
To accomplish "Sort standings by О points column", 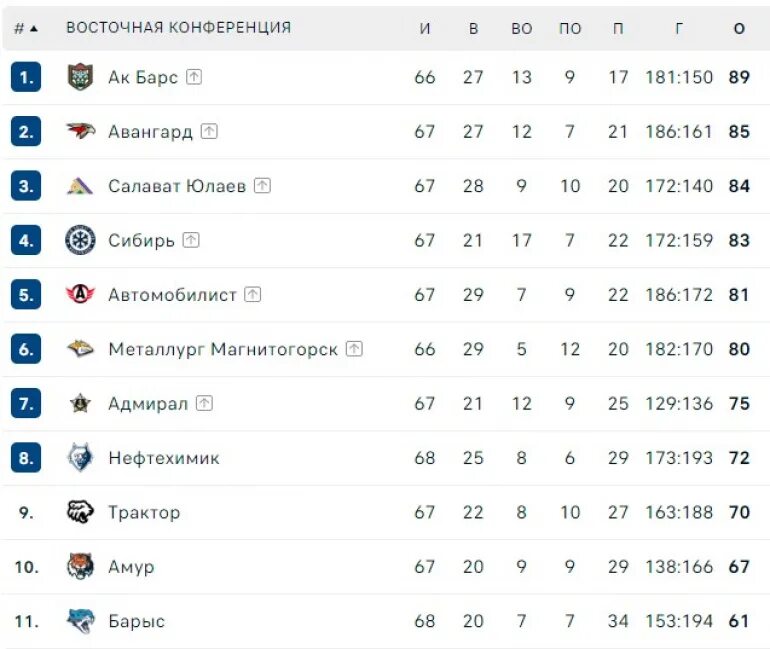I will pos(739,28).
